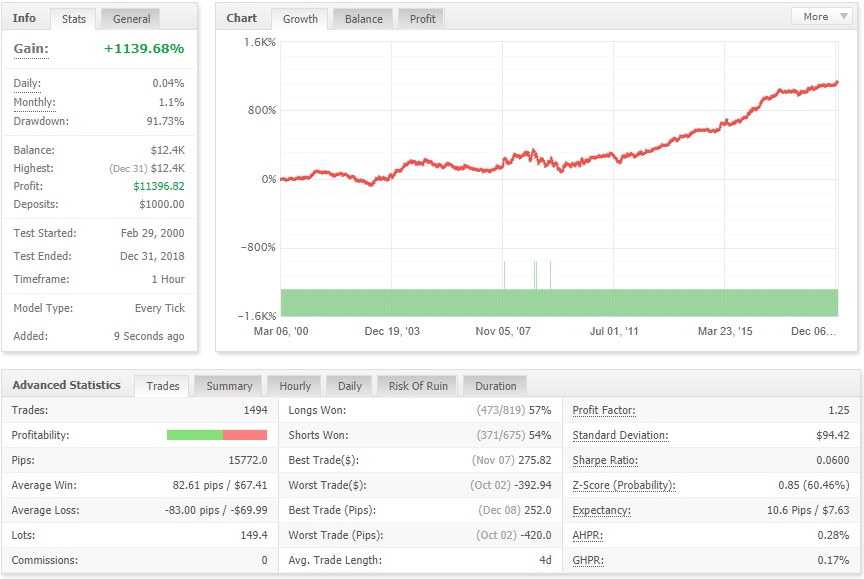This screenshot has height=579, width=864.
Task: Select the Balance chart tab
Action: (364, 19)
